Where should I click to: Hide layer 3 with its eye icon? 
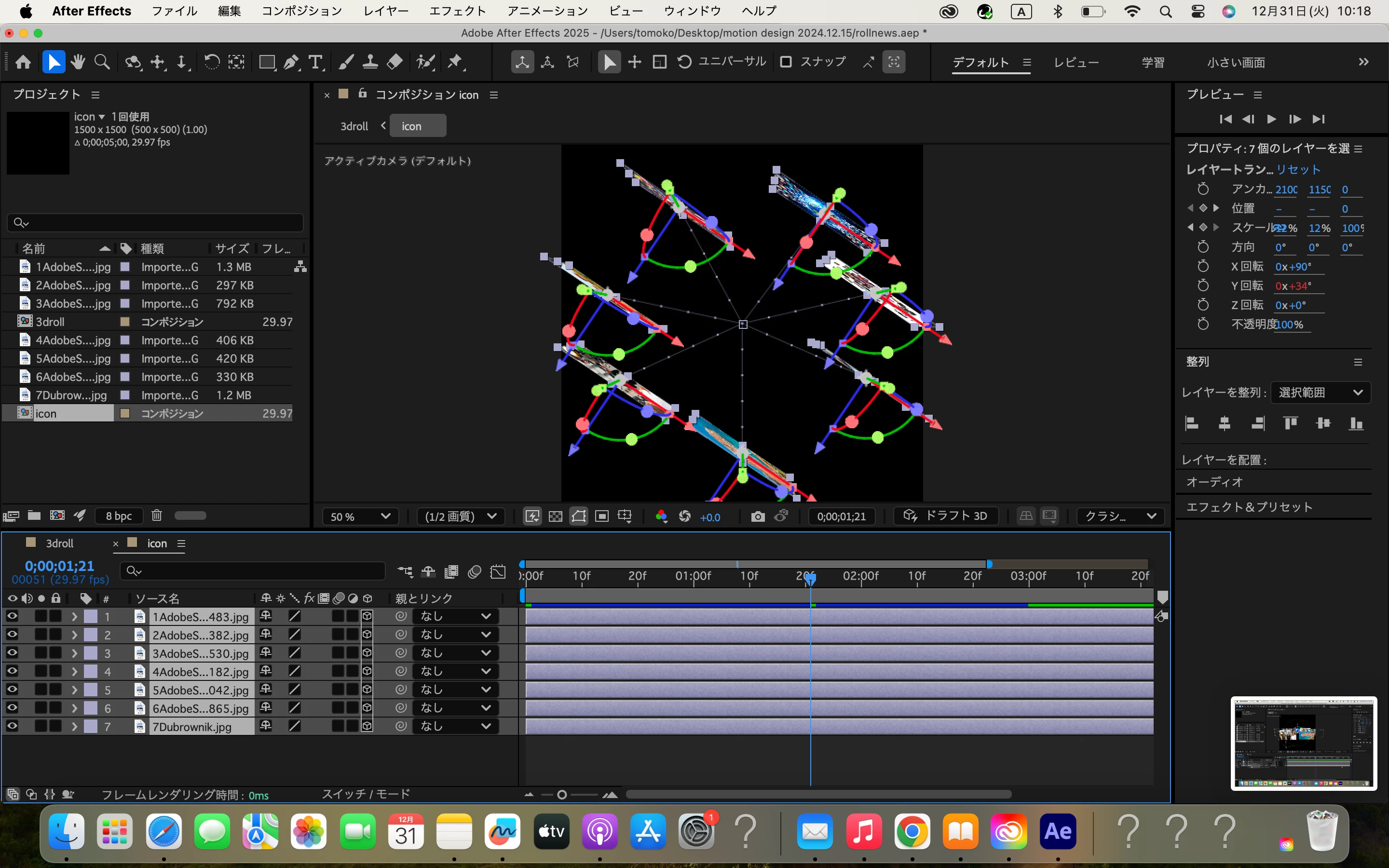12,653
